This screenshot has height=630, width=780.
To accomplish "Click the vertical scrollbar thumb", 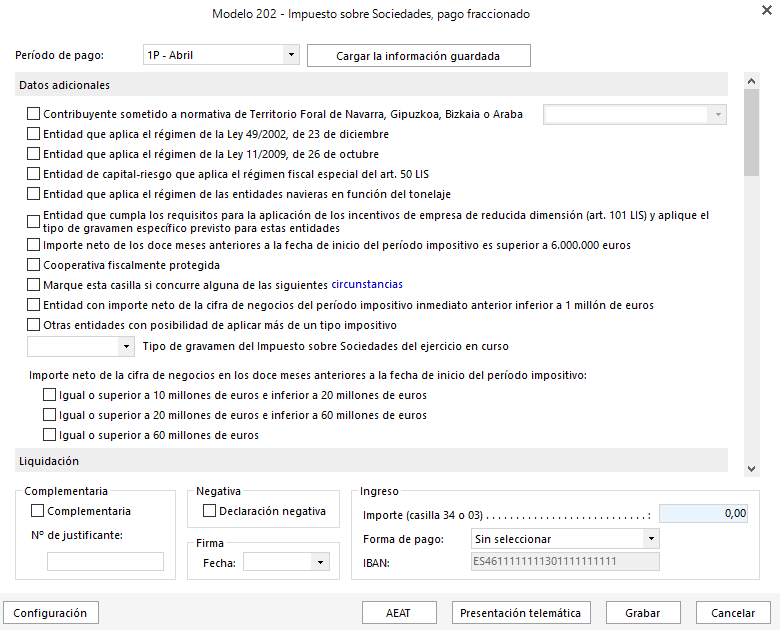I will click(x=752, y=132).
